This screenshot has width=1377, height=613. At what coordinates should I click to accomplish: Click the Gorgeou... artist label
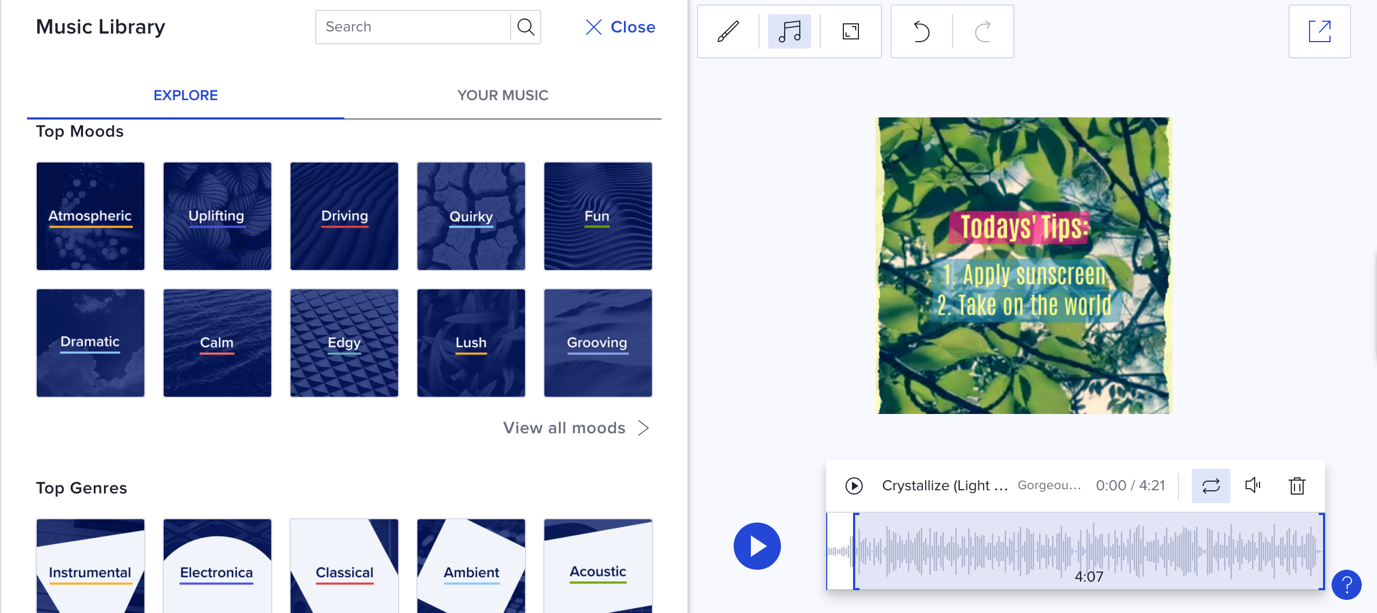coord(1049,486)
